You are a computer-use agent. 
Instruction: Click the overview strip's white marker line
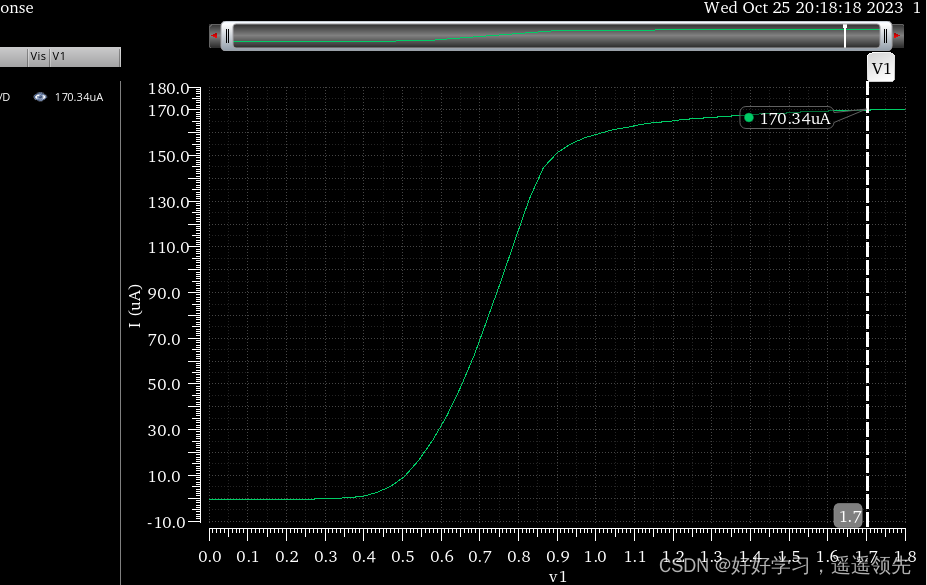[x=845, y=36]
